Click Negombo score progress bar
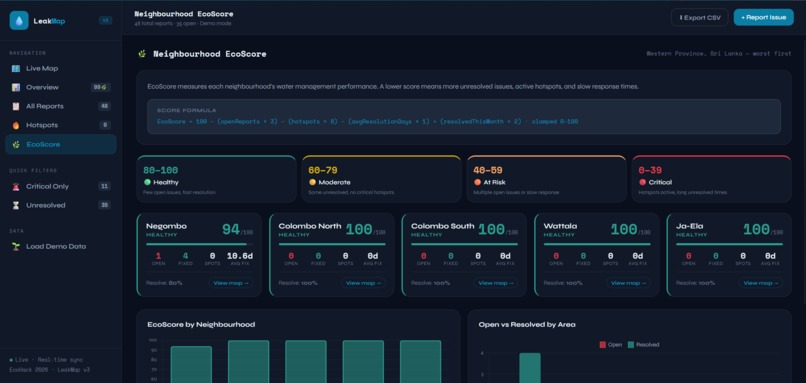This screenshot has width=806, height=383. tap(199, 244)
